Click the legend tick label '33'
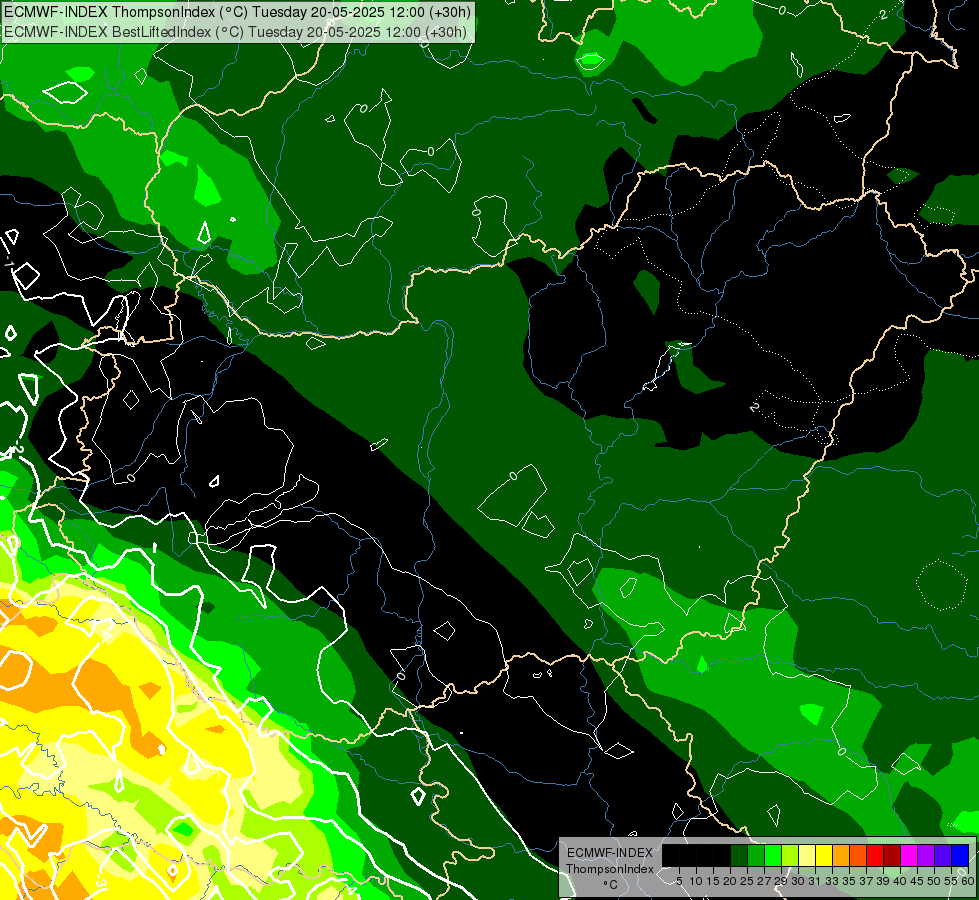Image resolution: width=979 pixels, height=900 pixels. point(832,881)
